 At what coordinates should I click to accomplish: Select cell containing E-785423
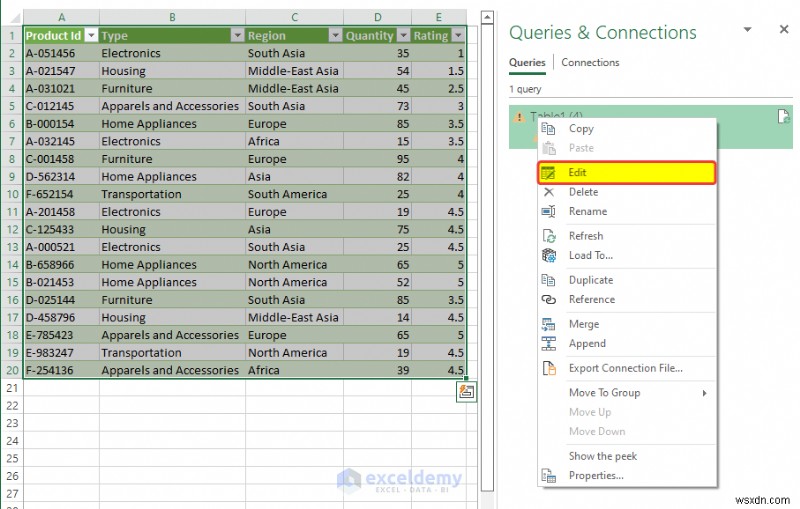click(61, 336)
